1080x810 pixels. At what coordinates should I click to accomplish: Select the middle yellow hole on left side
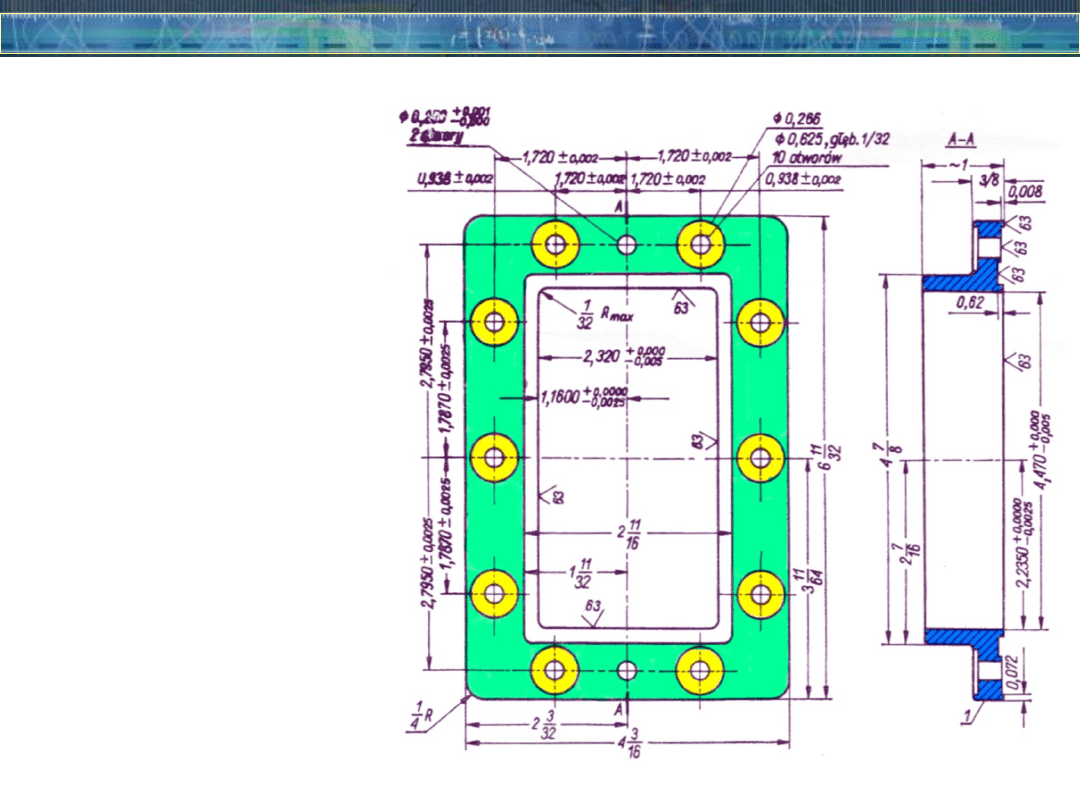[x=493, y=457]
